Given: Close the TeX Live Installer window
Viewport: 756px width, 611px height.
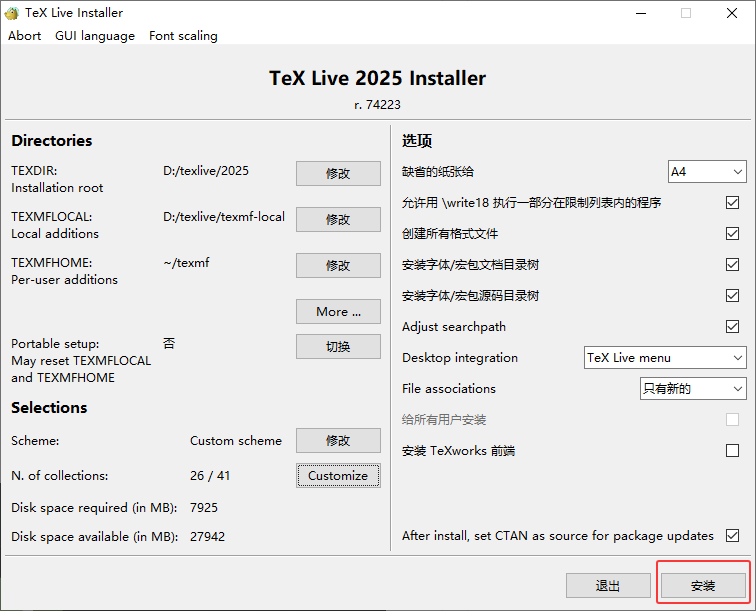Looking at the screenshot, I should [732, 13].
